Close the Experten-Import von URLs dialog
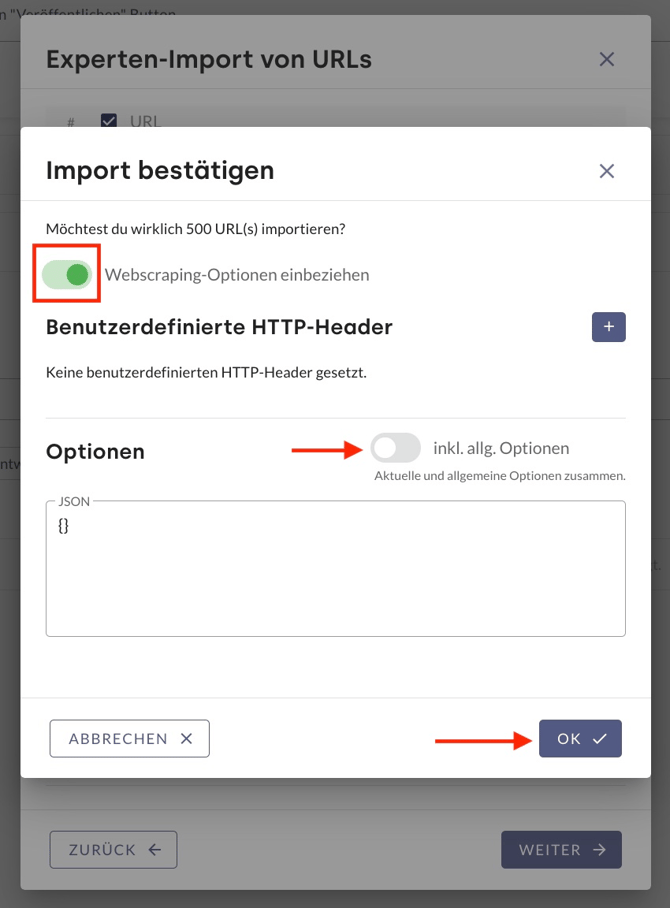 [x=606, y=59]
